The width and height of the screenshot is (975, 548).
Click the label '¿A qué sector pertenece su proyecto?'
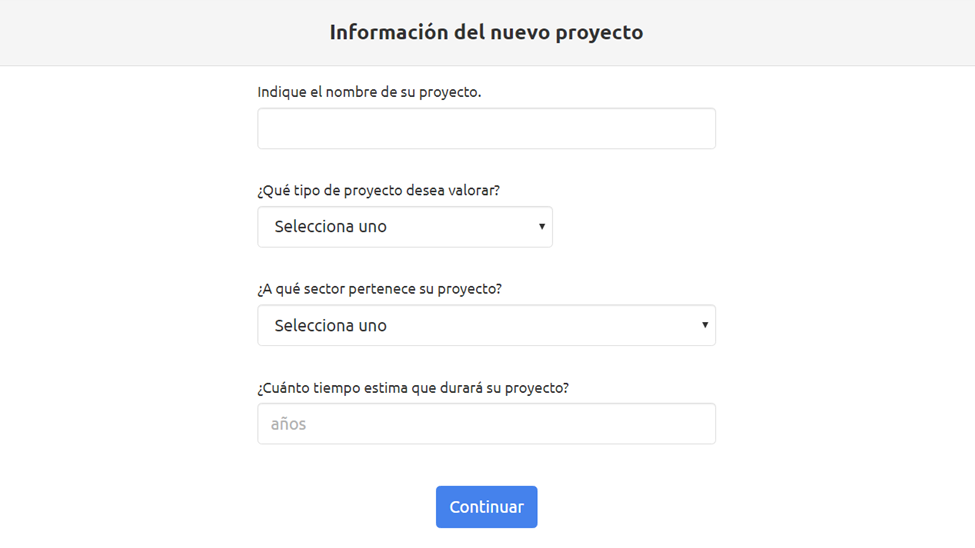point(379,289)
